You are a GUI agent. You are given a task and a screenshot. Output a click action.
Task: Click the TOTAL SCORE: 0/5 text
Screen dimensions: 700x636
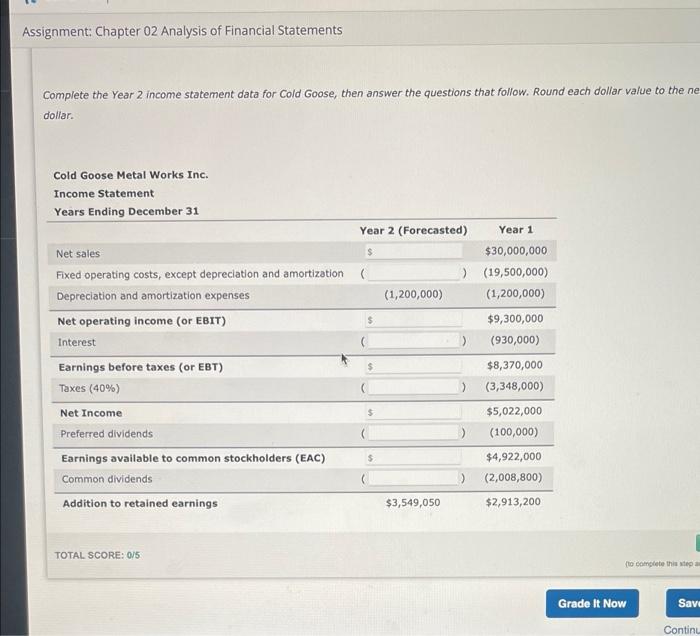(97, 555)
